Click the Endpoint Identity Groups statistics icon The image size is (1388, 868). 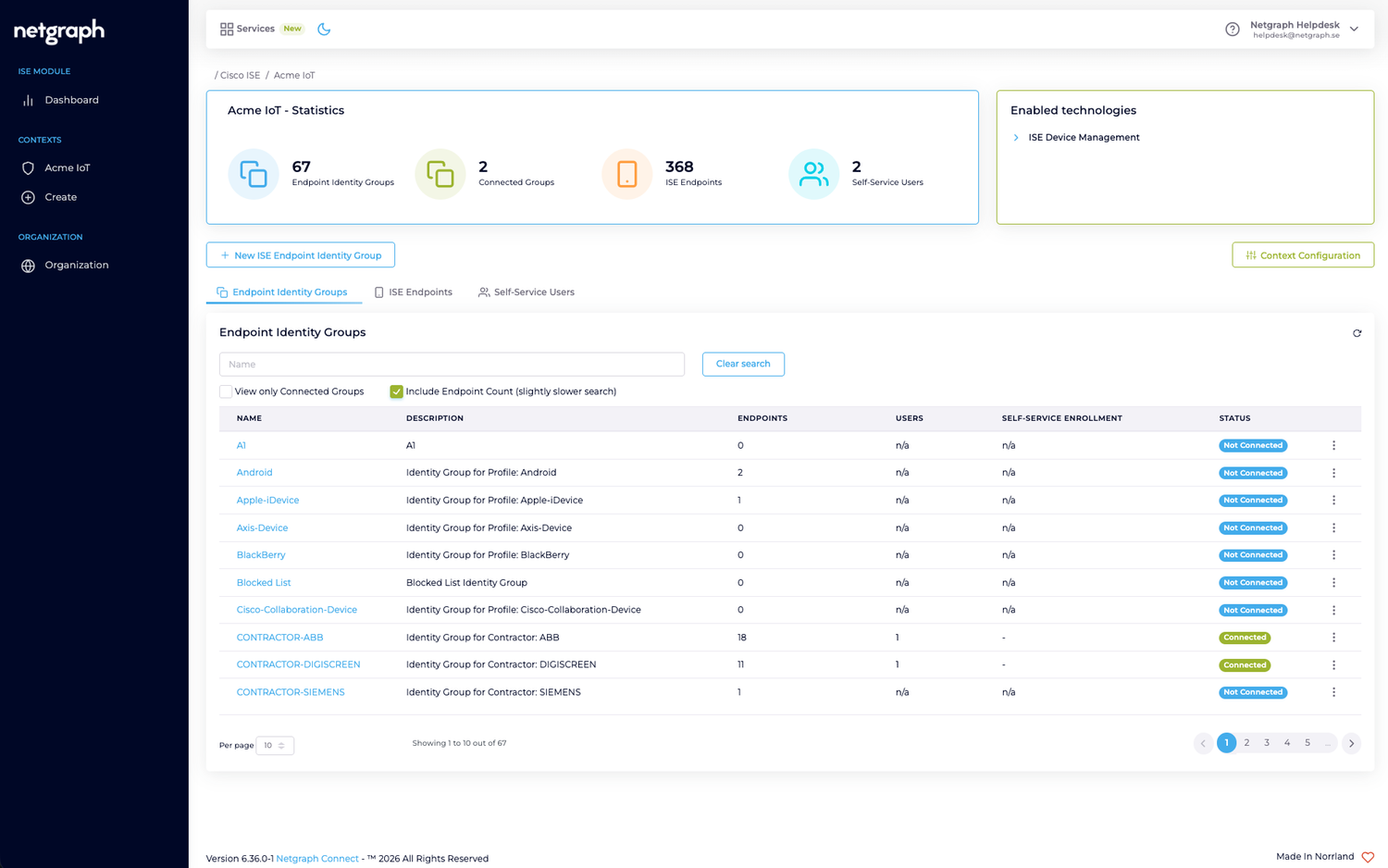tap(254, 174)
